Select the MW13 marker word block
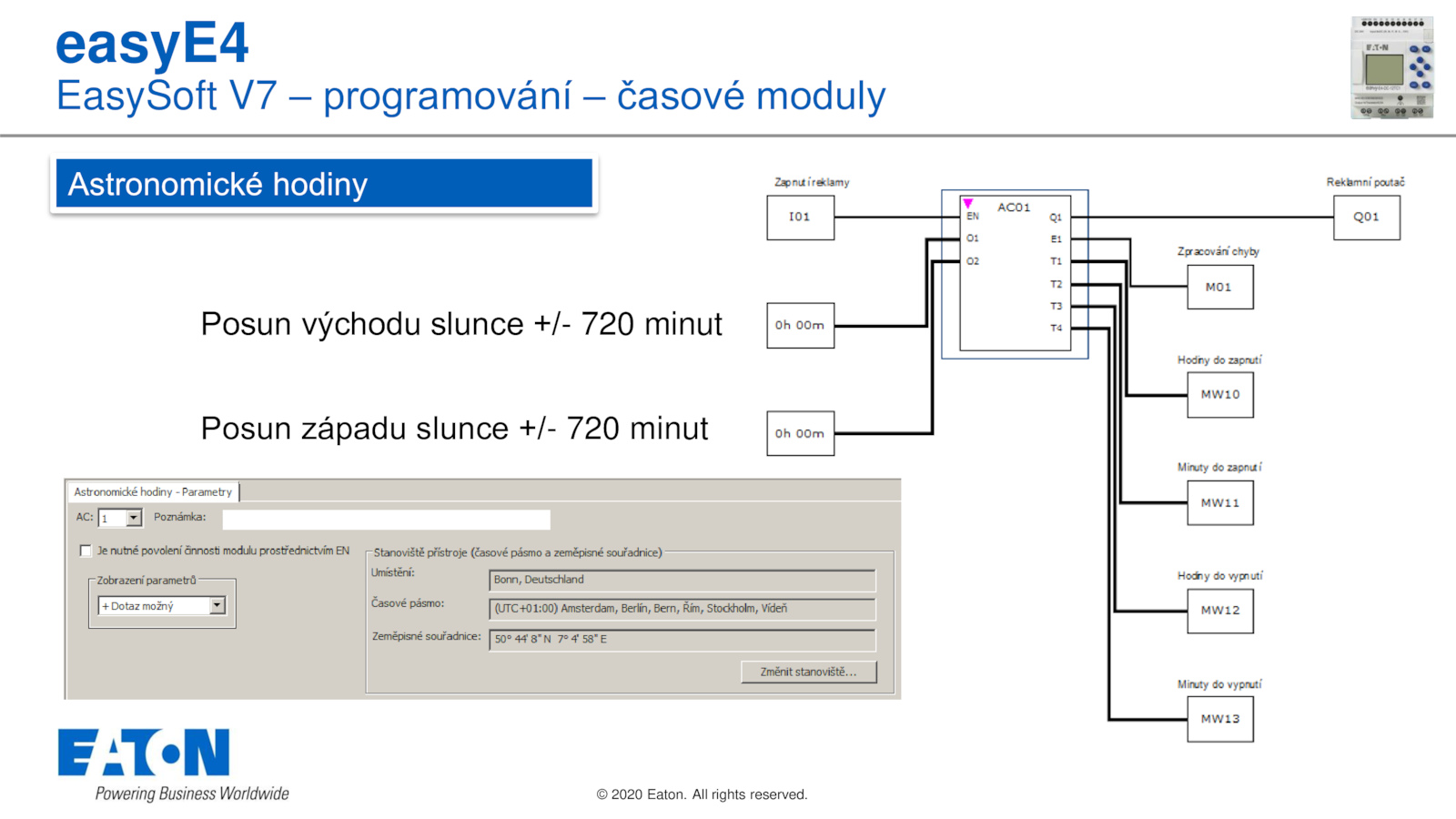Image resolution: width=1456 pixels, height=819 pixels. [1220, 719]
